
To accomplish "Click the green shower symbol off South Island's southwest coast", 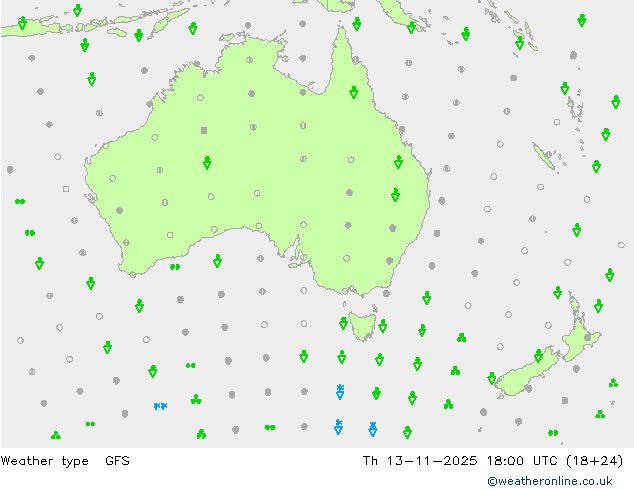I will tap(492, 378).
